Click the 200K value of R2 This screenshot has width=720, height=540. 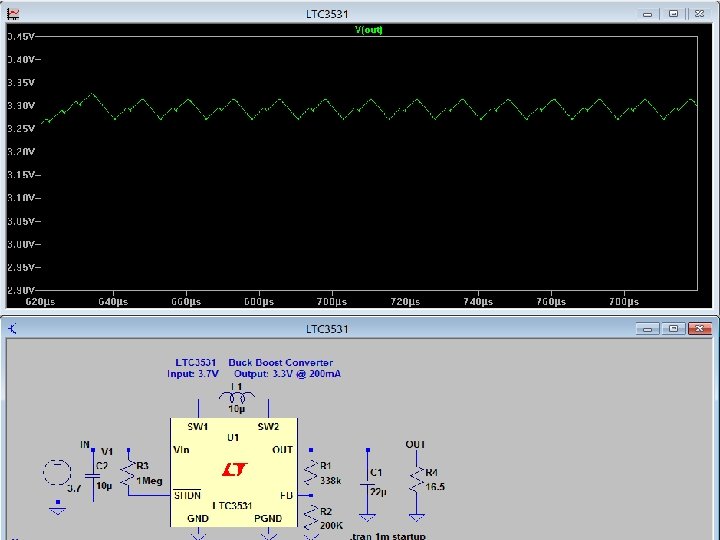331,525
